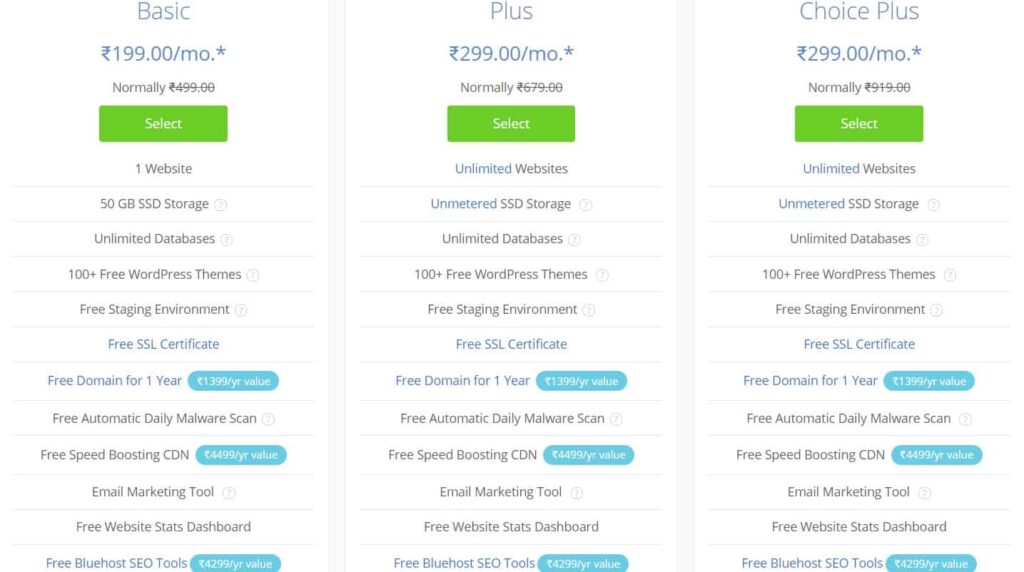This screenshot has width=1024, height=572.
Task: Click help icon beside 50 GB SSD Storage
Action: tap(221, 205)
